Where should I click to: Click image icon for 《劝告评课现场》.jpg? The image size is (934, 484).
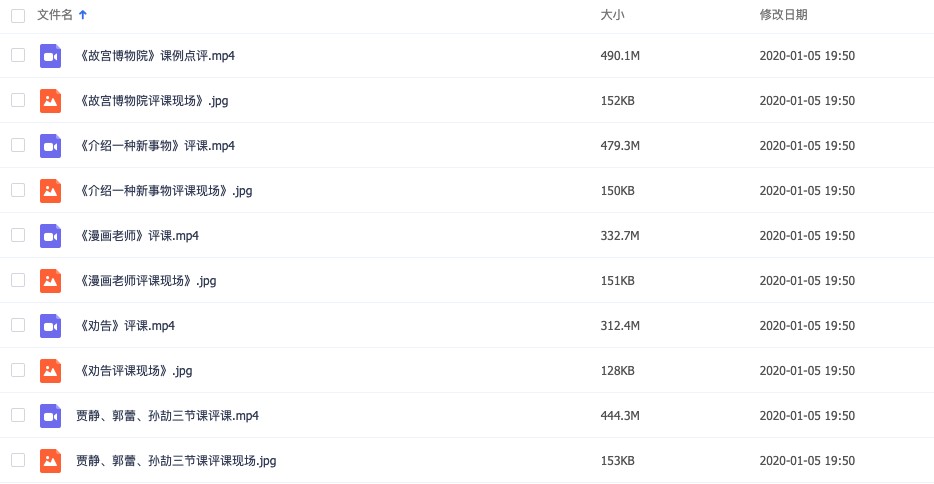pyautogui.click(x=50, y=370)
